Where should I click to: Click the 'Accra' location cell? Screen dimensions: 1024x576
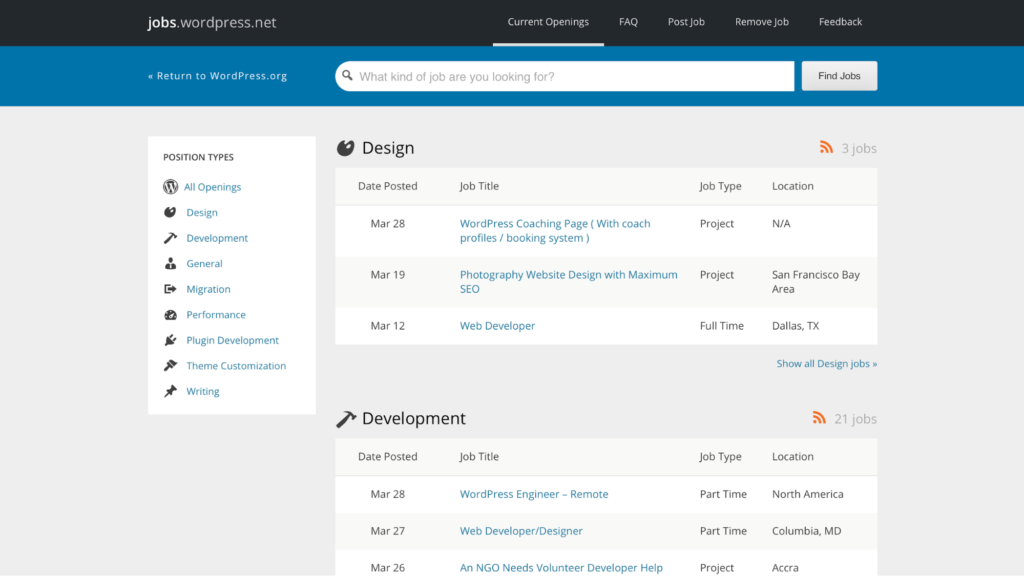tap(785, 568)
